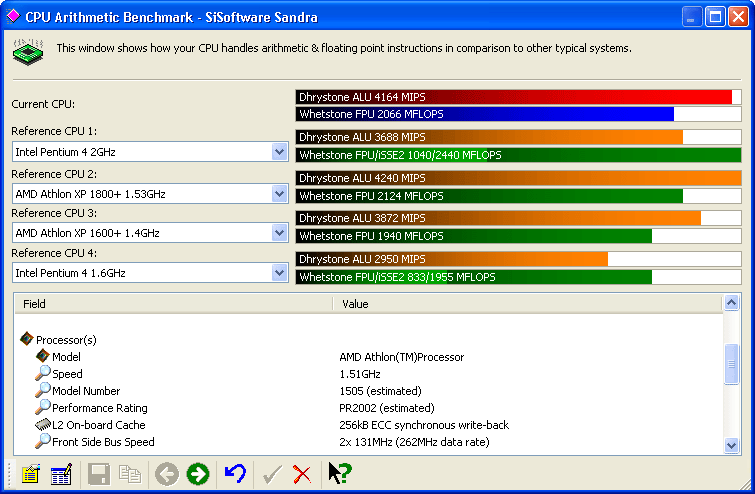Maximize the Sandra benchmark window

point(715,17)
